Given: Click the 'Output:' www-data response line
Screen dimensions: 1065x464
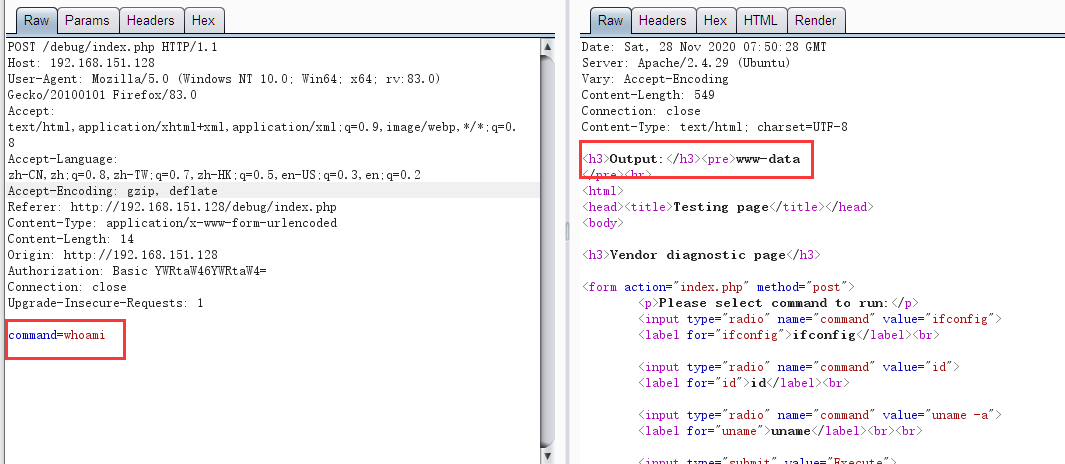Looking at the screenshot, I should coord(691,159).
